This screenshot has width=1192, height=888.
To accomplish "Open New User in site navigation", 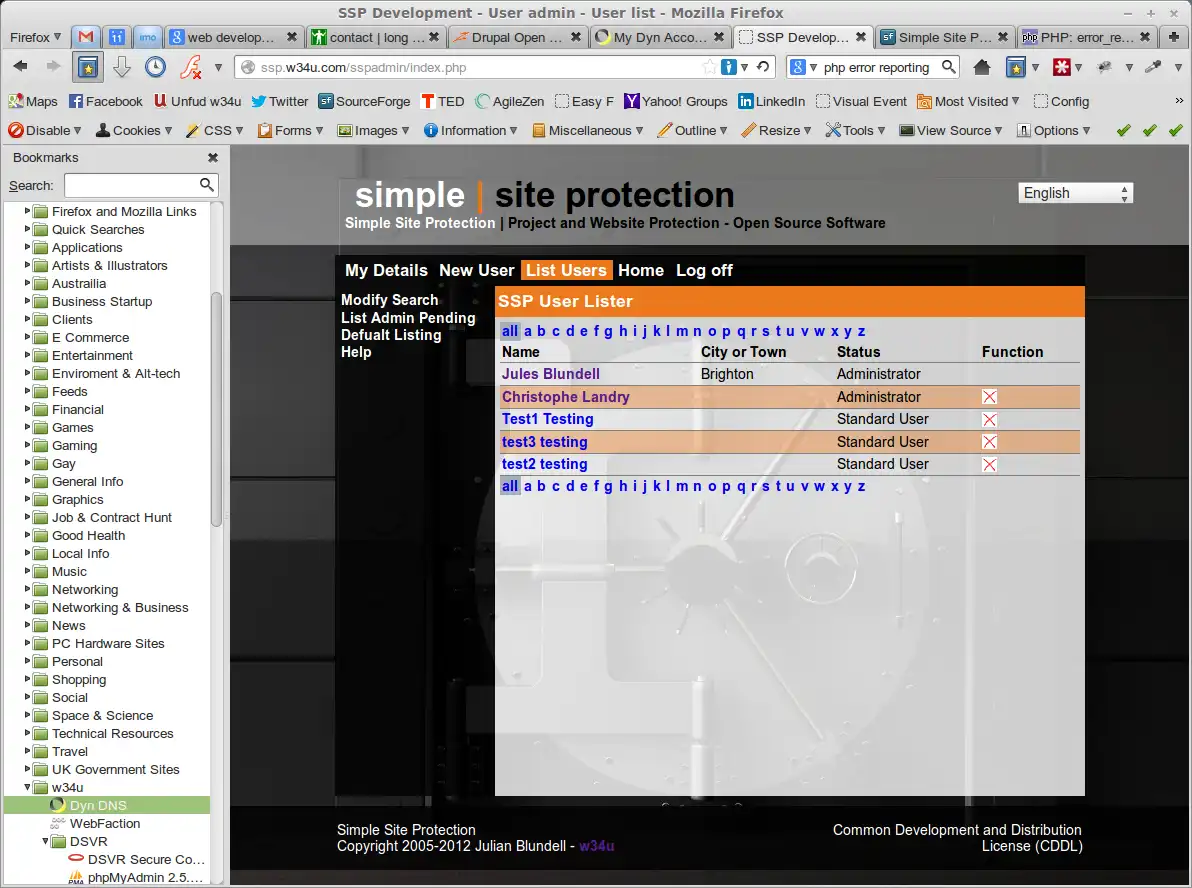I will click(477, 270).
